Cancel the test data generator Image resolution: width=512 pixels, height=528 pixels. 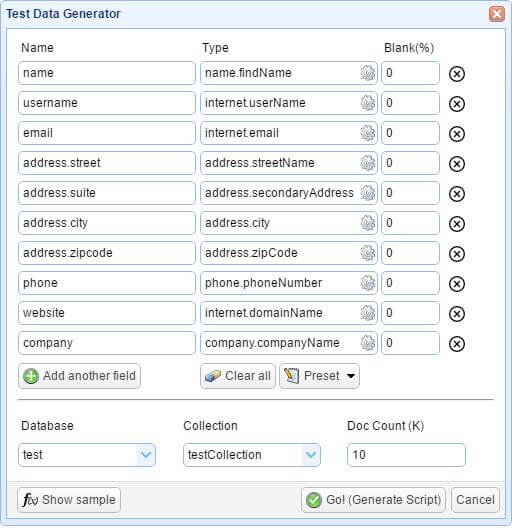pos(475,500)
